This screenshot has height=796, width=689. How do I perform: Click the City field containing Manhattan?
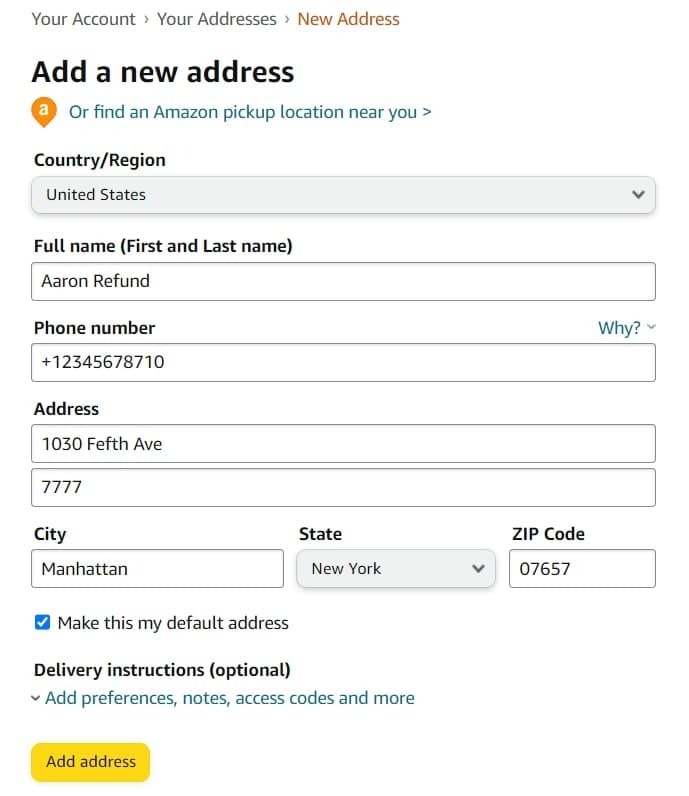(158, 569)
